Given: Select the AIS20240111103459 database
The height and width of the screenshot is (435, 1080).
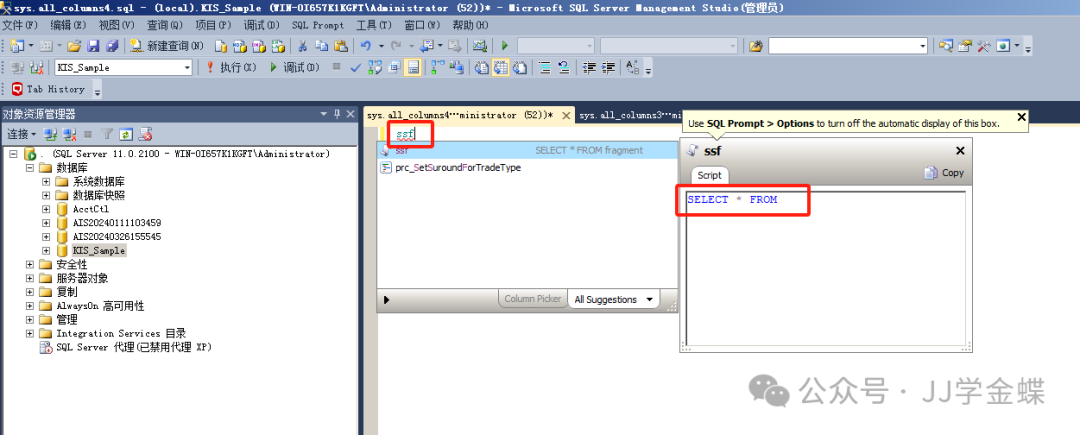Looking at the screenshot, I should coord(116,223).
